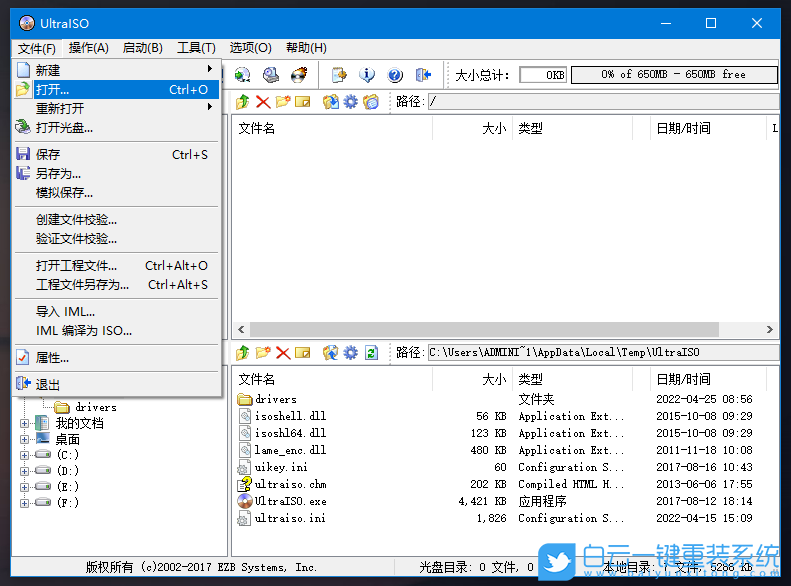Expand the (C:) drive node
This screenshot has height=586, width=791.
[24, 455]
